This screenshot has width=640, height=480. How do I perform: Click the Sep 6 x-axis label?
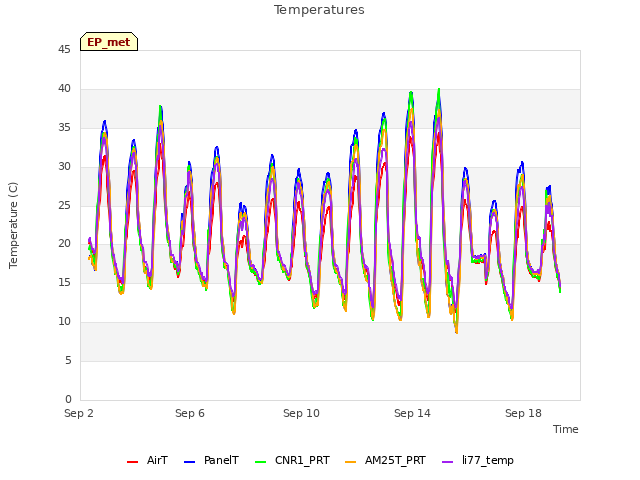pyautogui.click(x=190, y=413)
